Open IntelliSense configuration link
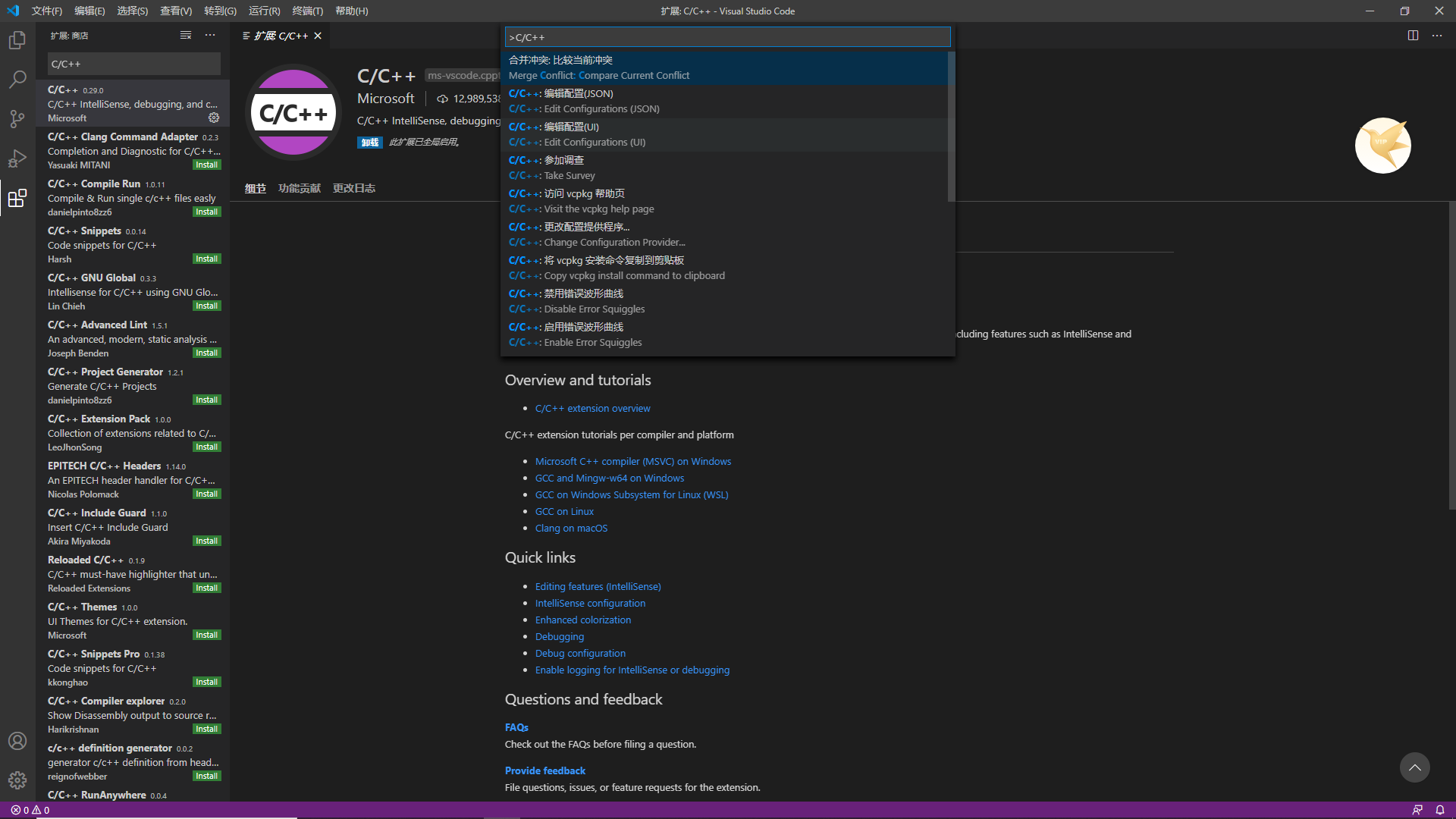 tap(590, 603)
